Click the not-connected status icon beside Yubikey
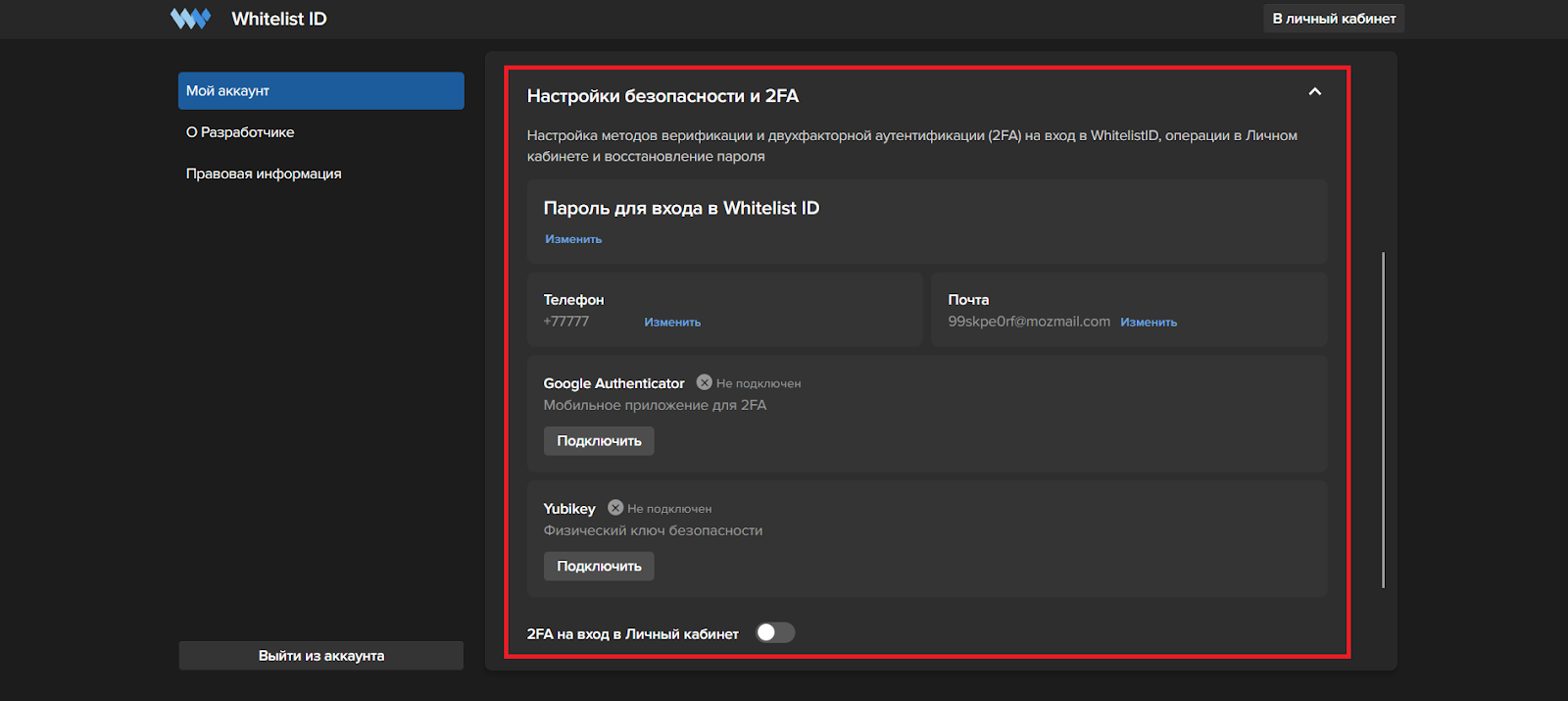The width and height of the screenshot is (1568, 701). [x=615, y=508]
